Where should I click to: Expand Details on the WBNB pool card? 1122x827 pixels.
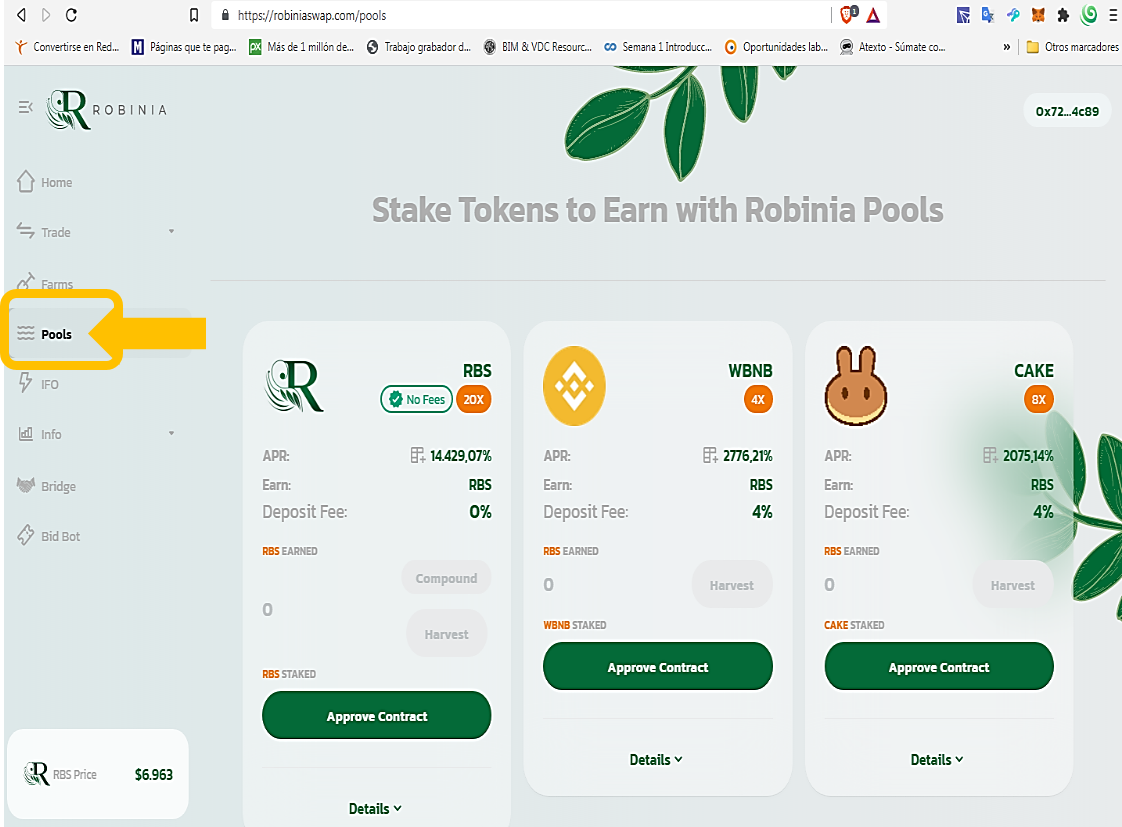tap(656, 760)
